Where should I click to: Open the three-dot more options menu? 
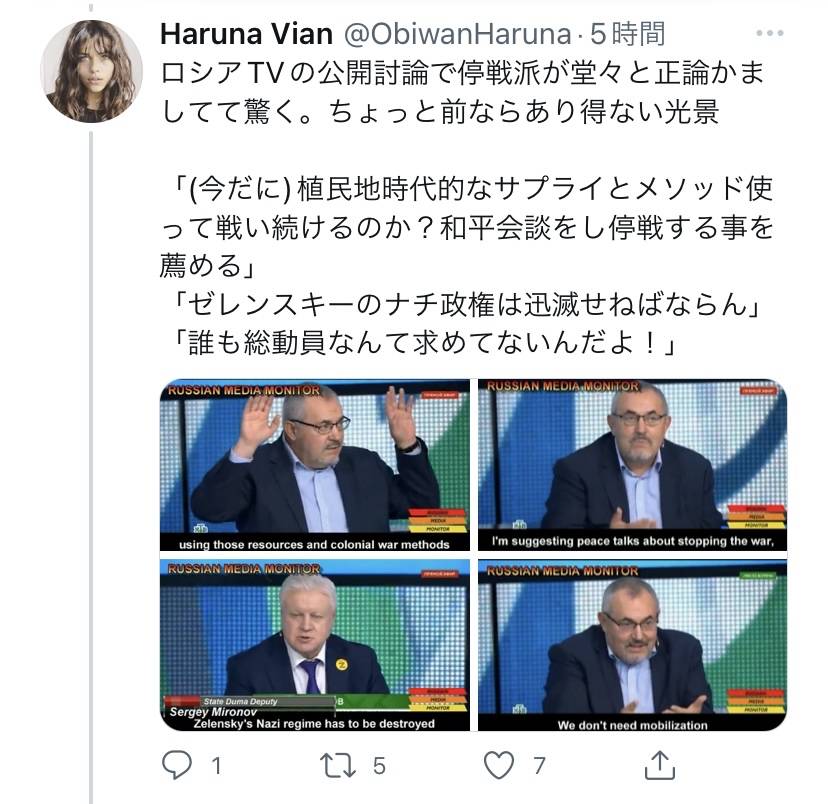coord(769,33)
